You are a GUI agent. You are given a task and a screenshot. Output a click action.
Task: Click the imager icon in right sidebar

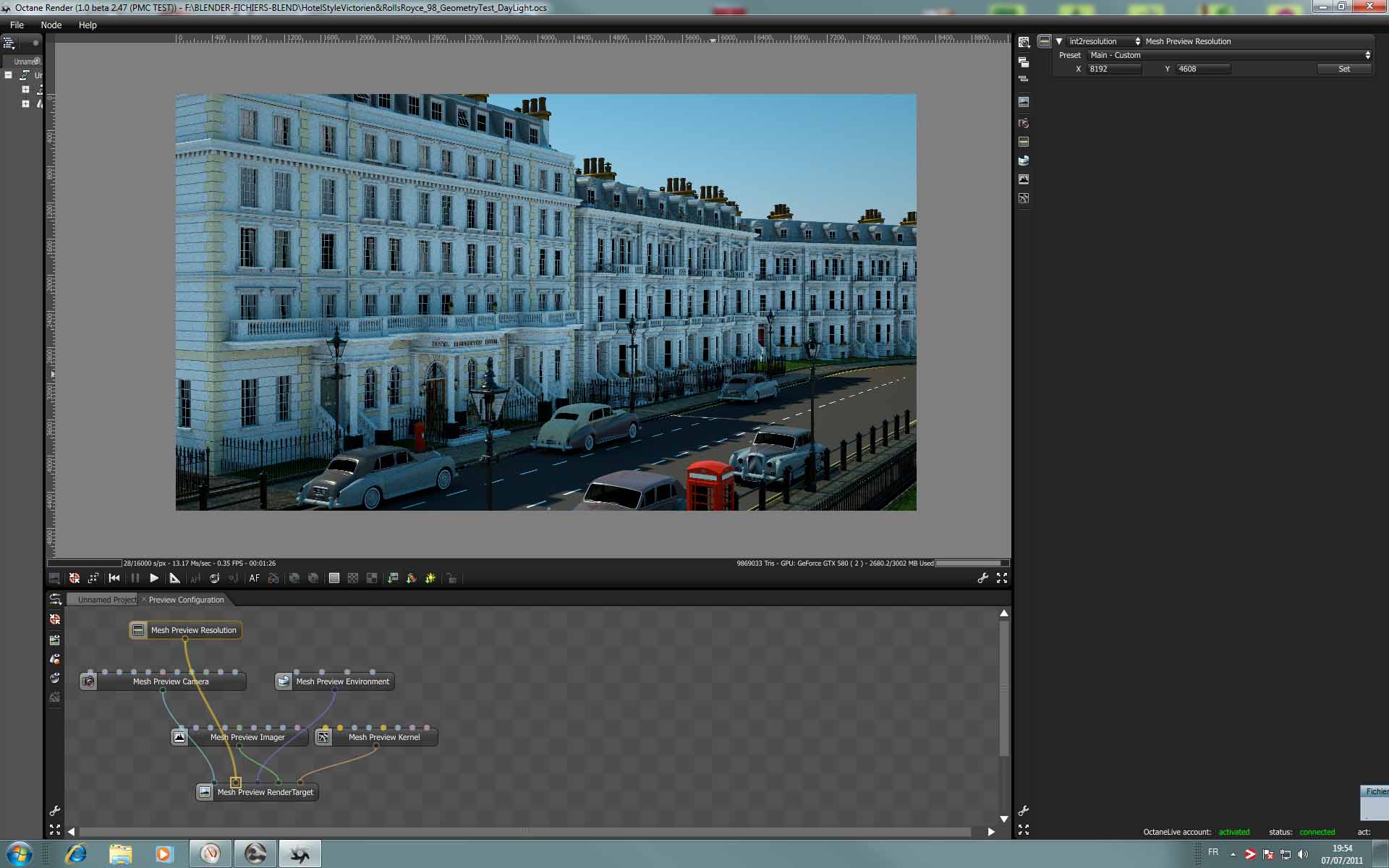1023,179
